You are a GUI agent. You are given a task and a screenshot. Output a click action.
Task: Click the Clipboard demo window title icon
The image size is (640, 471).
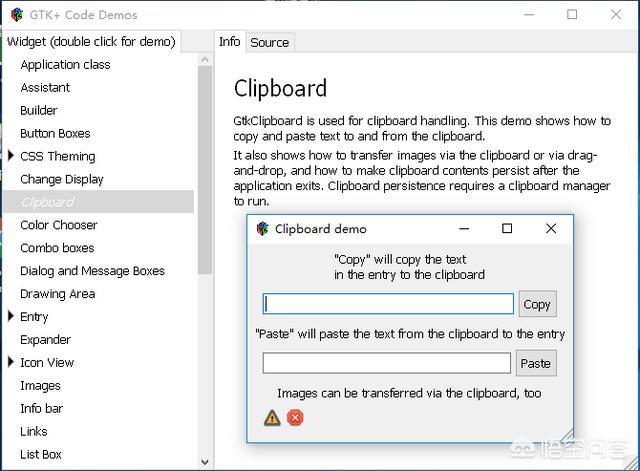click(262, 229)
